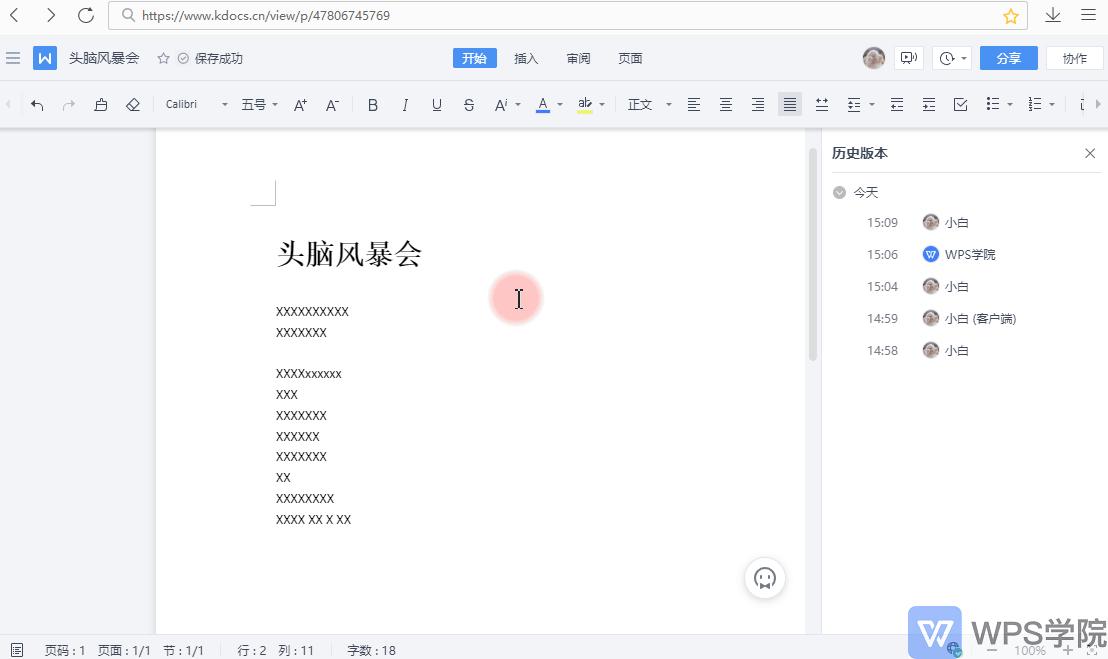Open the font name Calibri dropdown
1108x659 pixels.
tap(191, 104)
